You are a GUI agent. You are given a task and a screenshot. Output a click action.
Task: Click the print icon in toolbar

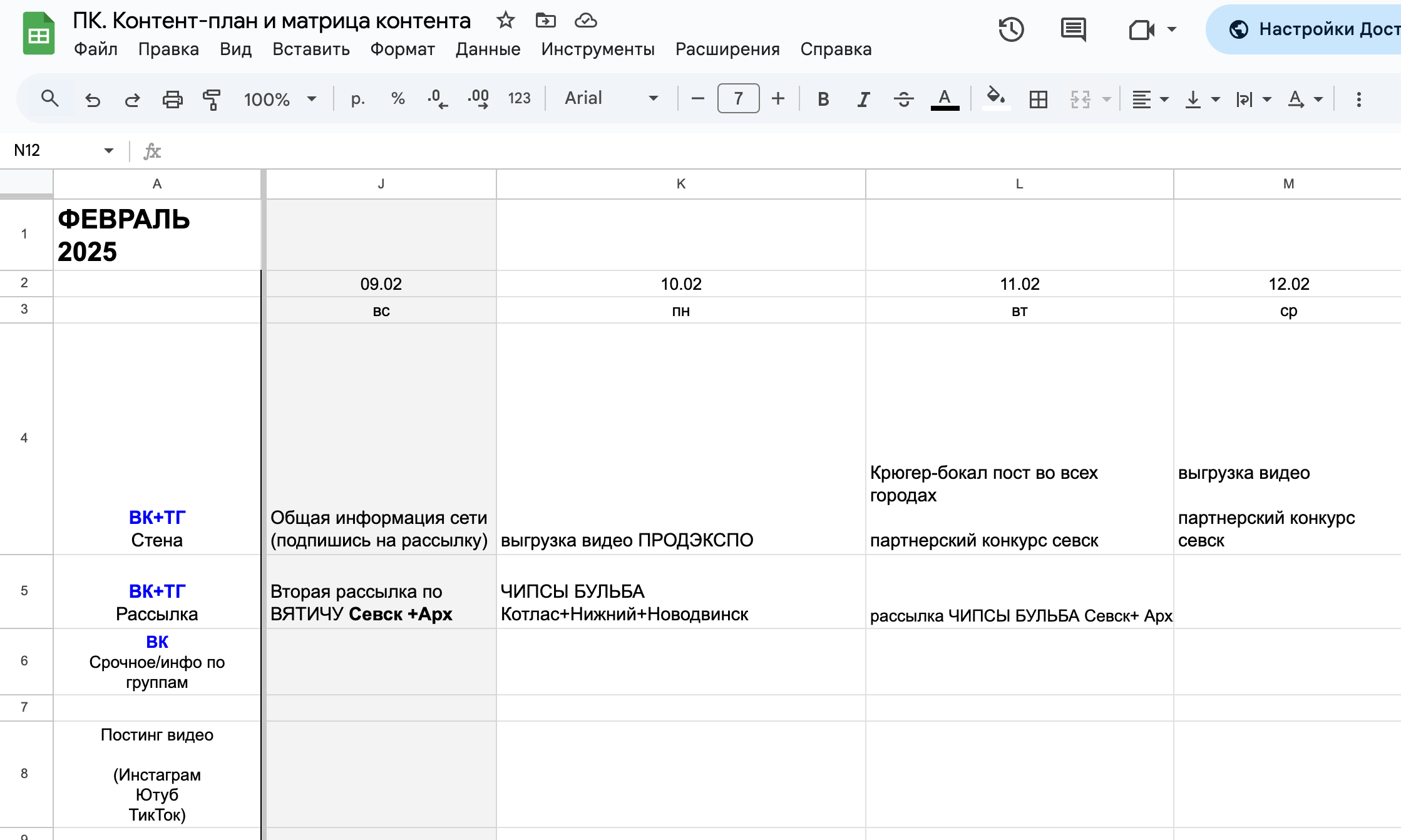172,99
